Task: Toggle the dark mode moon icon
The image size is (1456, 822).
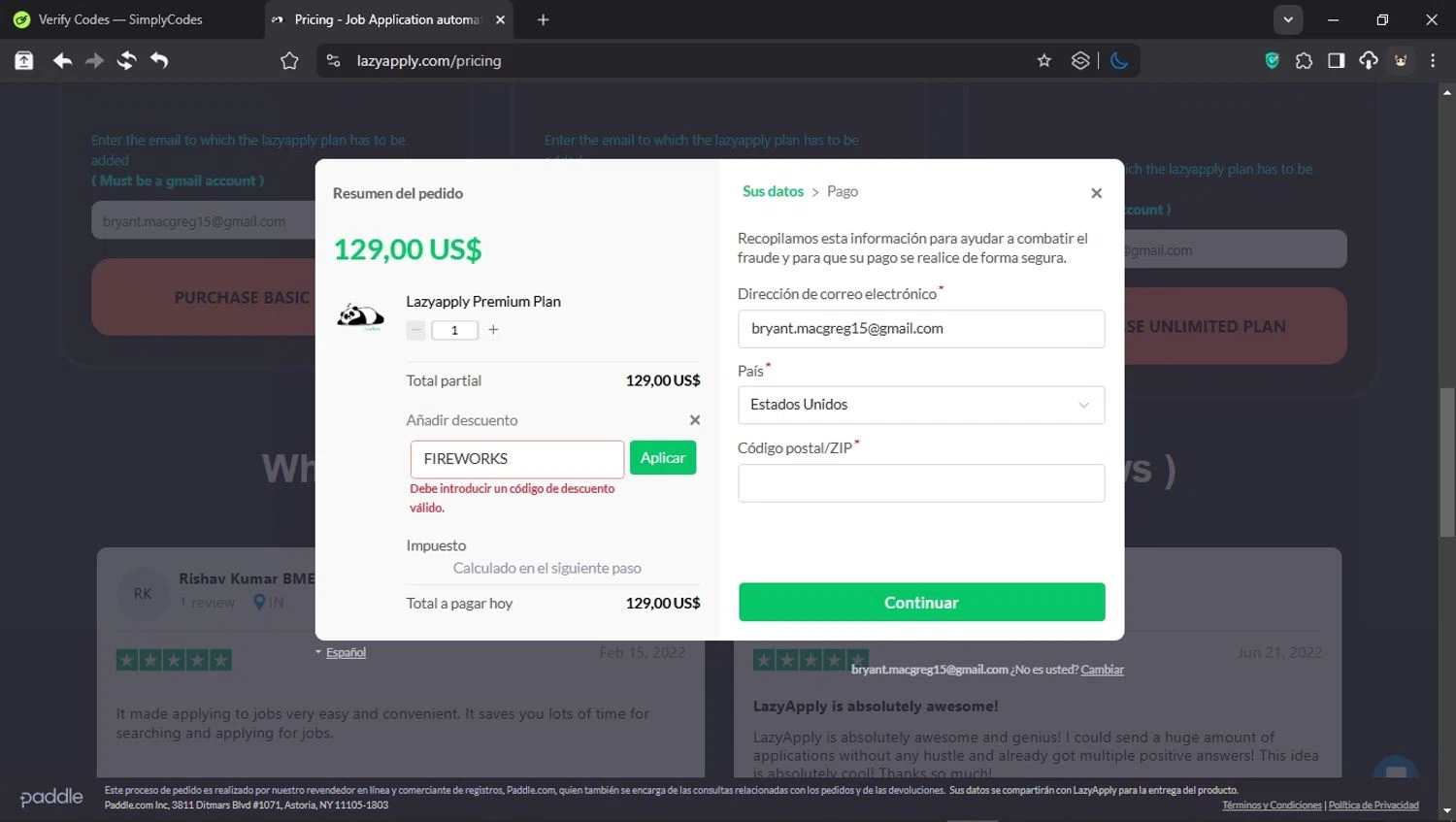Action: [x=1119, y=60]
